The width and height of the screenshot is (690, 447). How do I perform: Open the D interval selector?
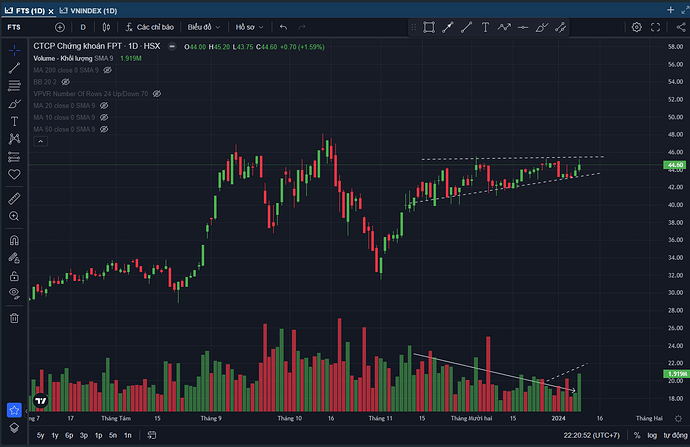[82, 27]
